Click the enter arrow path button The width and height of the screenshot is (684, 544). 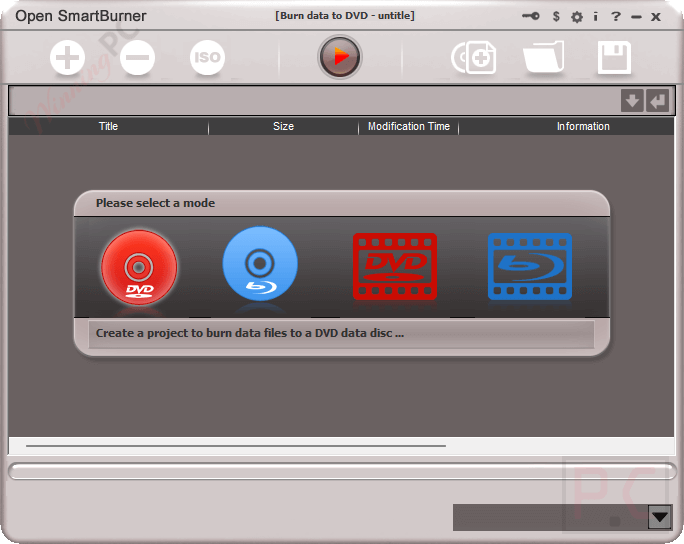click(x=657, y=101)
